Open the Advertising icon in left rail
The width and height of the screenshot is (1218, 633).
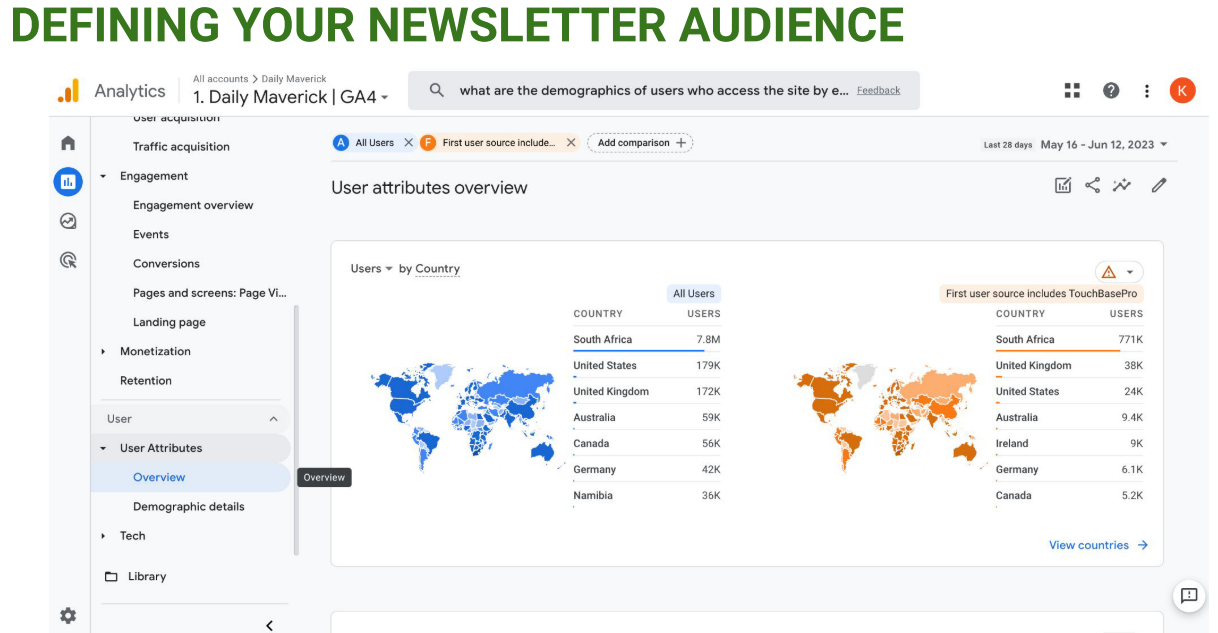(x=68, y=260)
